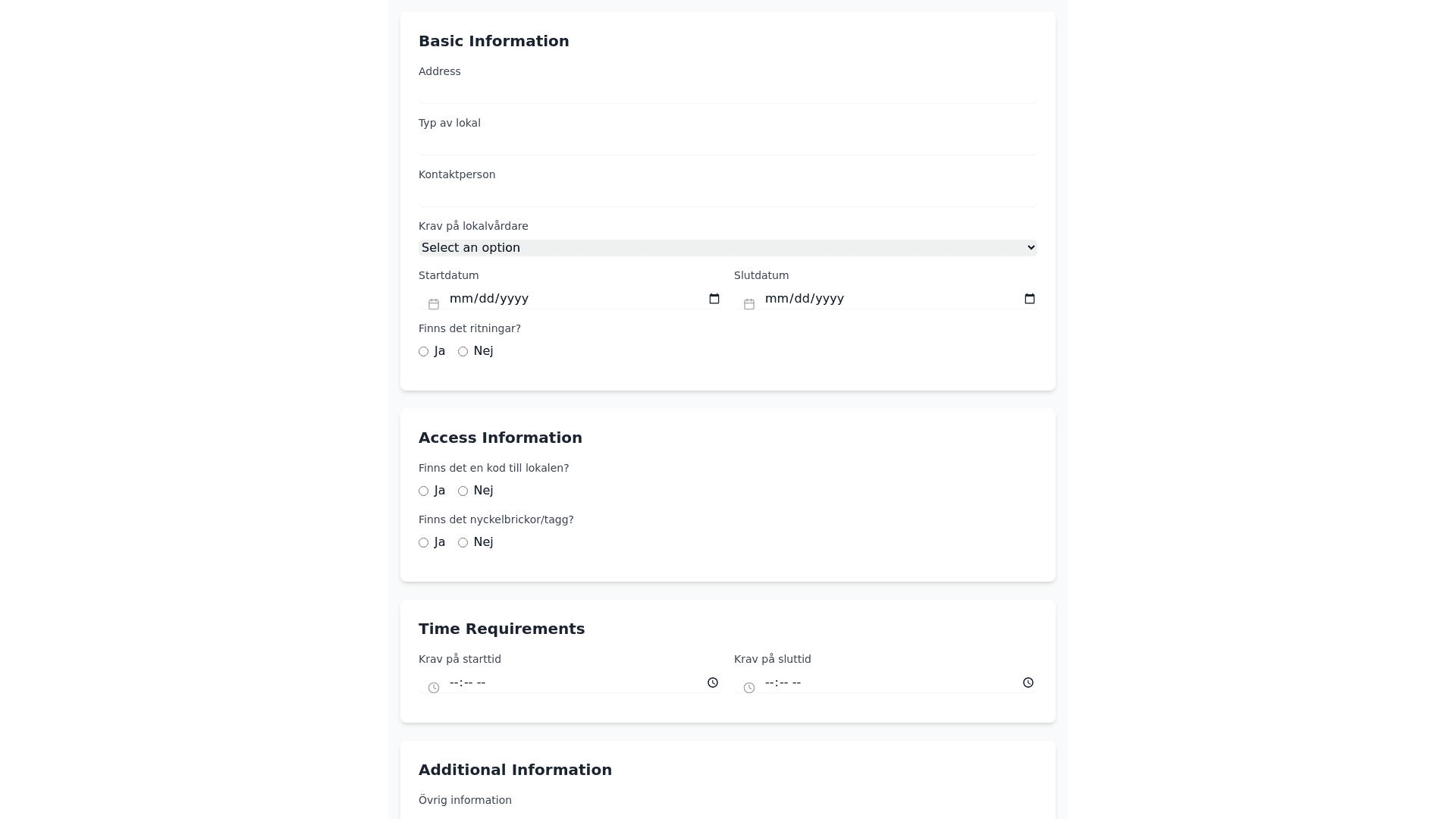Screen dimensions: 1456x819
Task: Click the Address input field
Action: pos(727,93)
